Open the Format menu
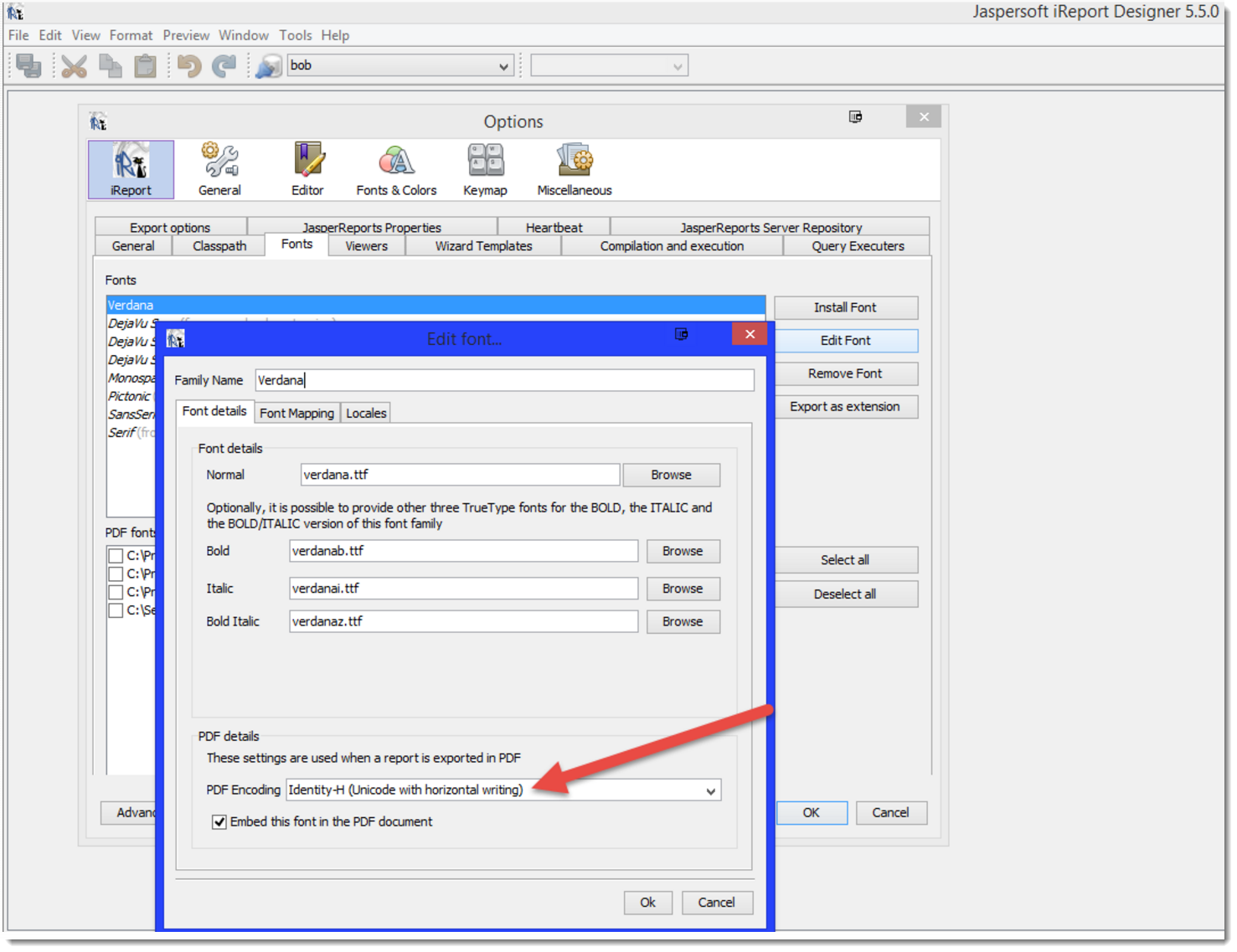1237x952 pixels. (131, 35)
